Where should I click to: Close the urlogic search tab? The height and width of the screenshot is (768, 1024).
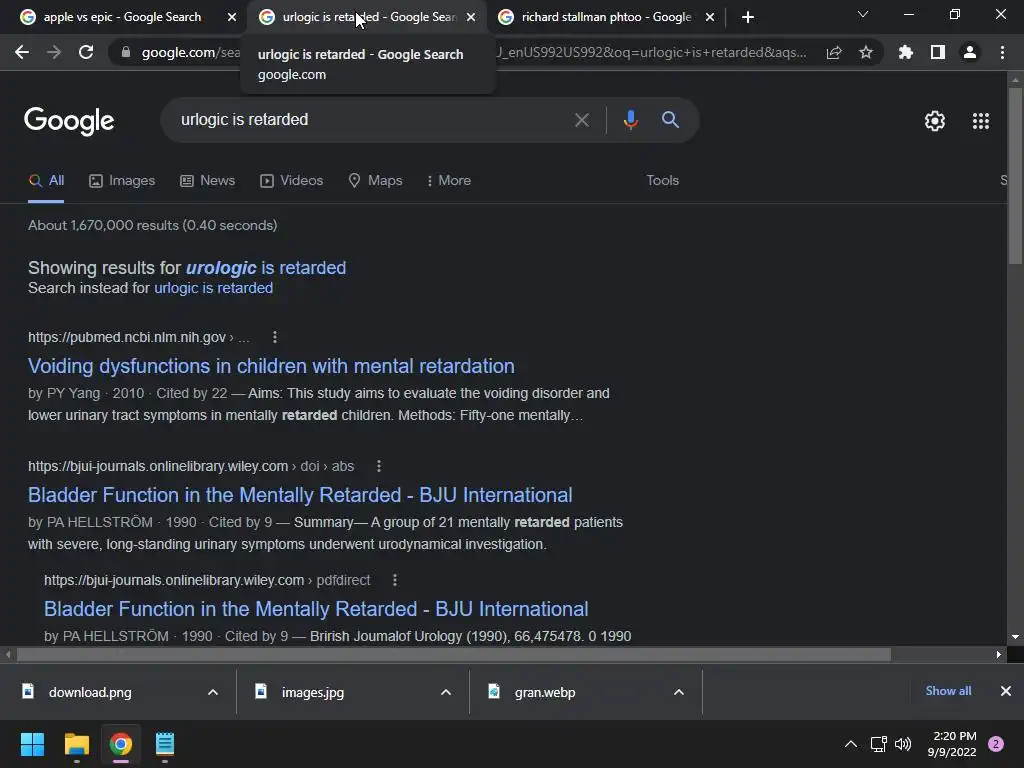pyautogui.click(x=471, y=17)
